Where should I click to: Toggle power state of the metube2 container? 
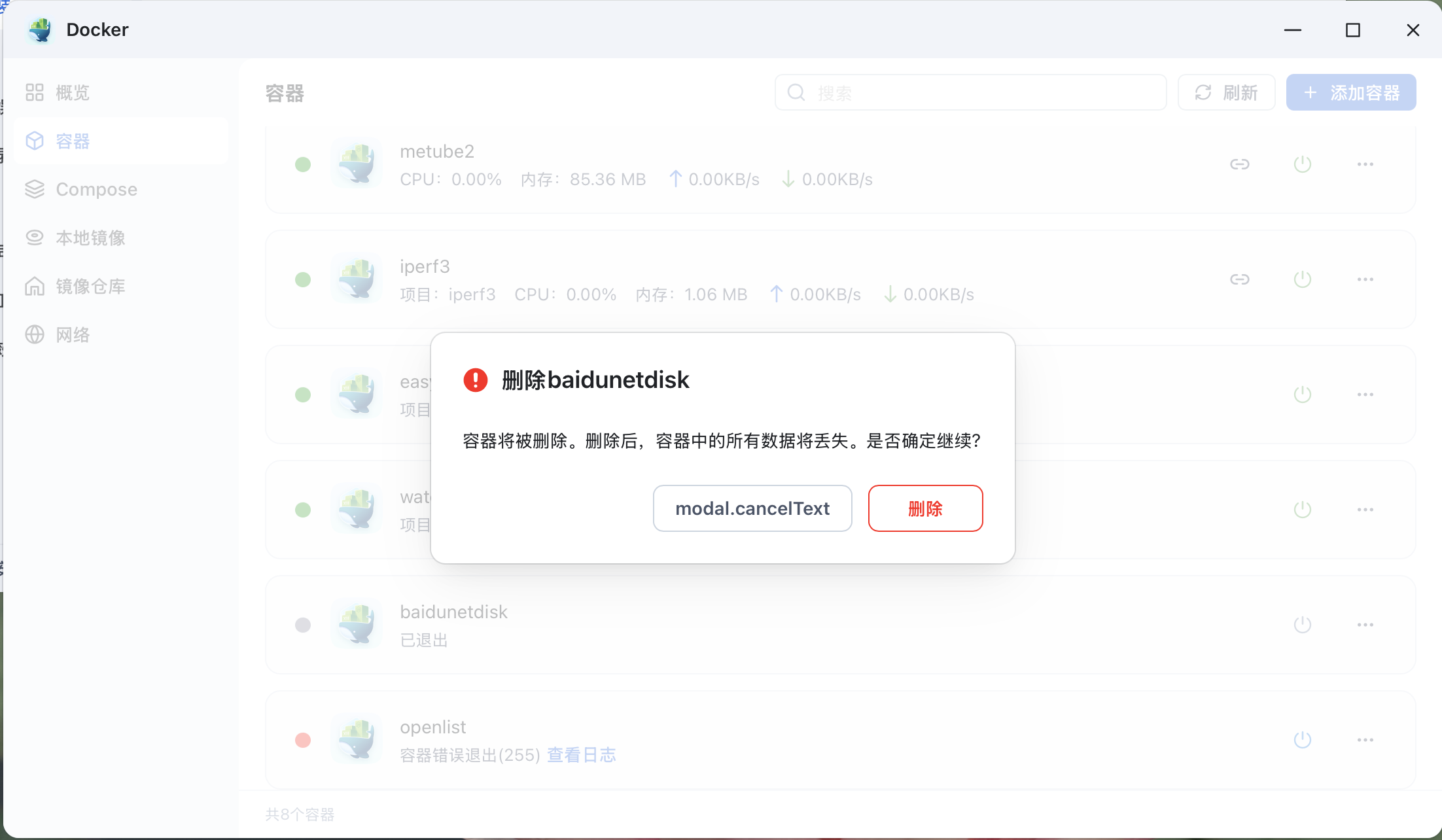click(x=1301, y=164)
